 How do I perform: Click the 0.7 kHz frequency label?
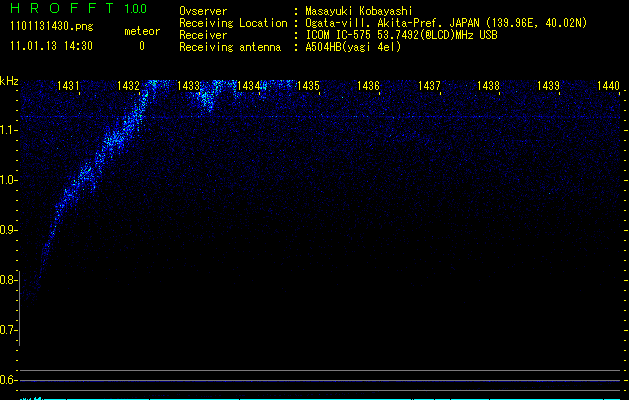coord(8,330)
